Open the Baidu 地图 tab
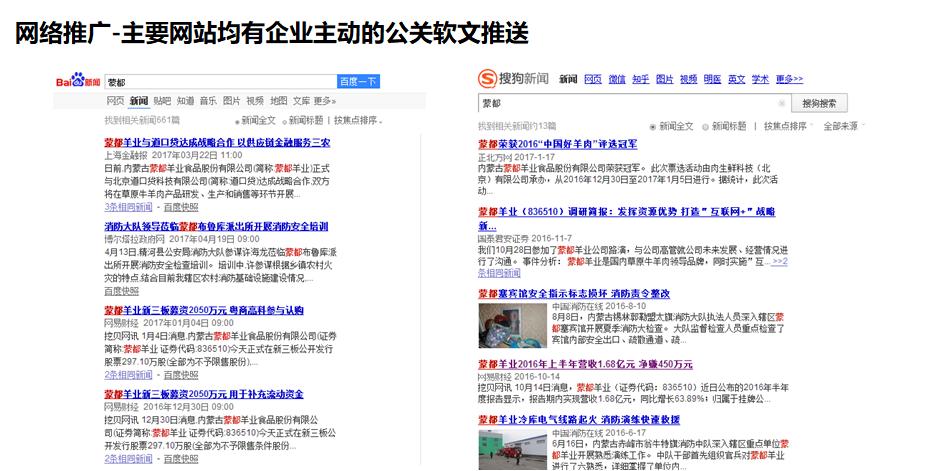This screenshot has width=931, height=471. [x=278, y=101]
